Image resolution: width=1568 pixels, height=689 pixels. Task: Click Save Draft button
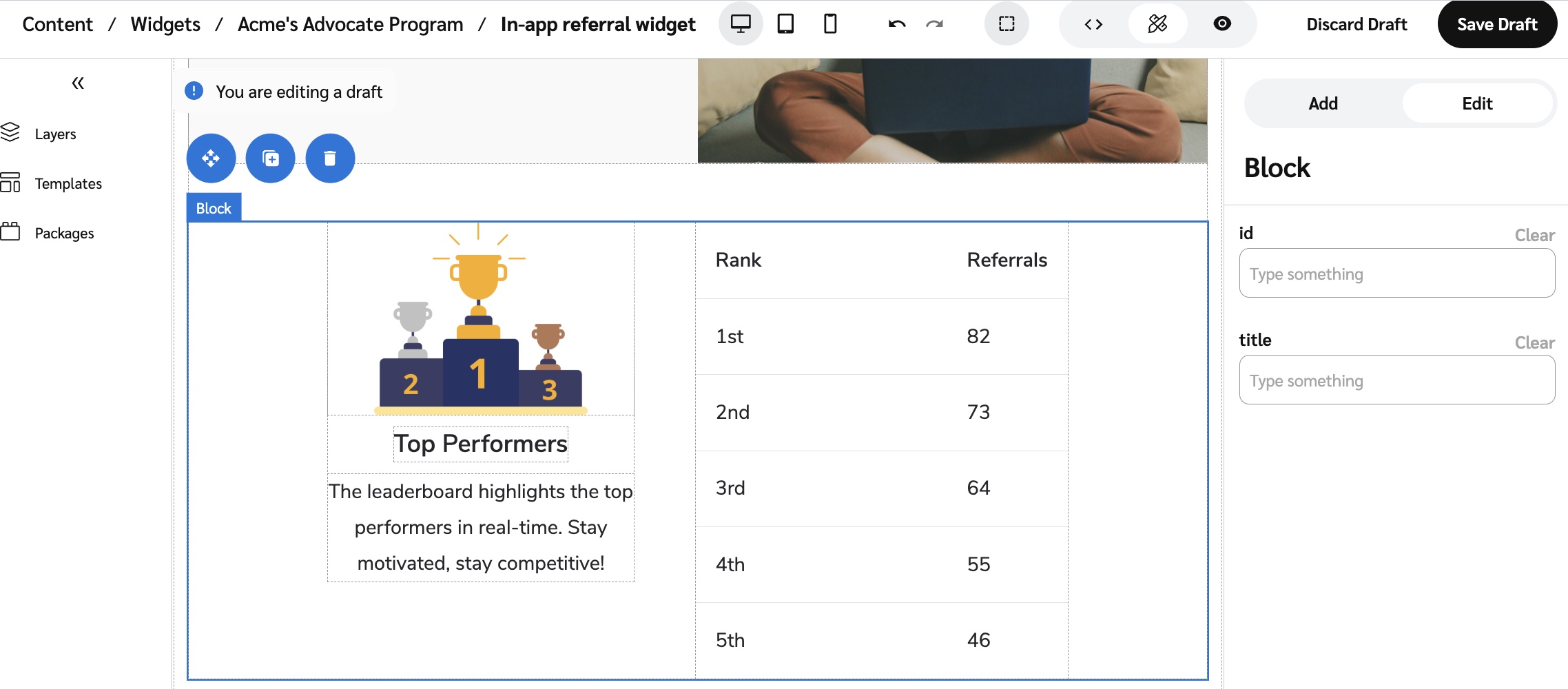tap(1496, 24)
